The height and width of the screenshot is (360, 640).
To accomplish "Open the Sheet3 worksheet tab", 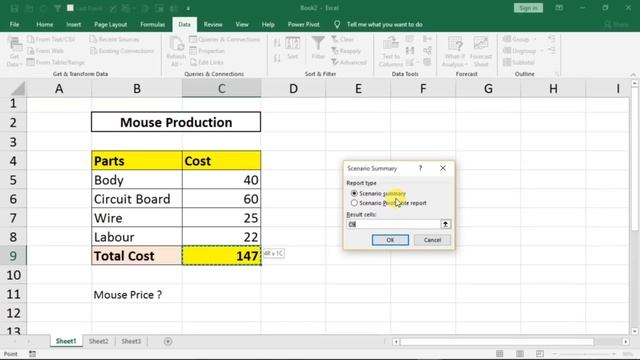I will tap(131, 341).
